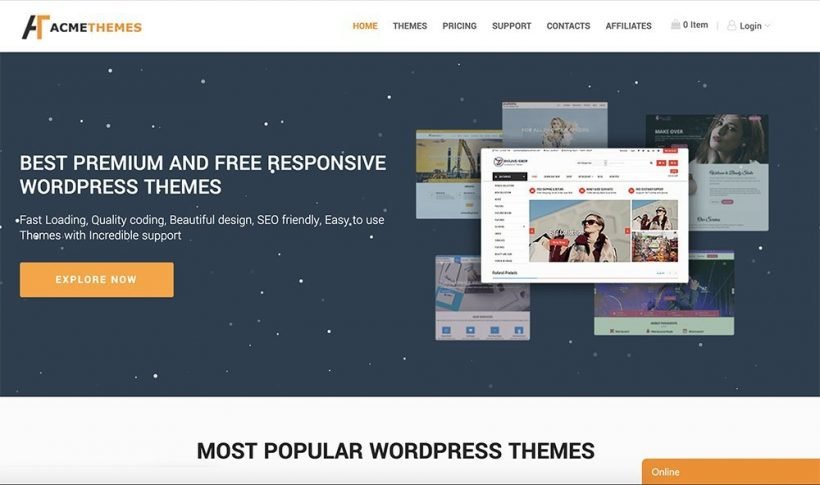
Task: Click the 0 Item cart link
Action: 696,25
